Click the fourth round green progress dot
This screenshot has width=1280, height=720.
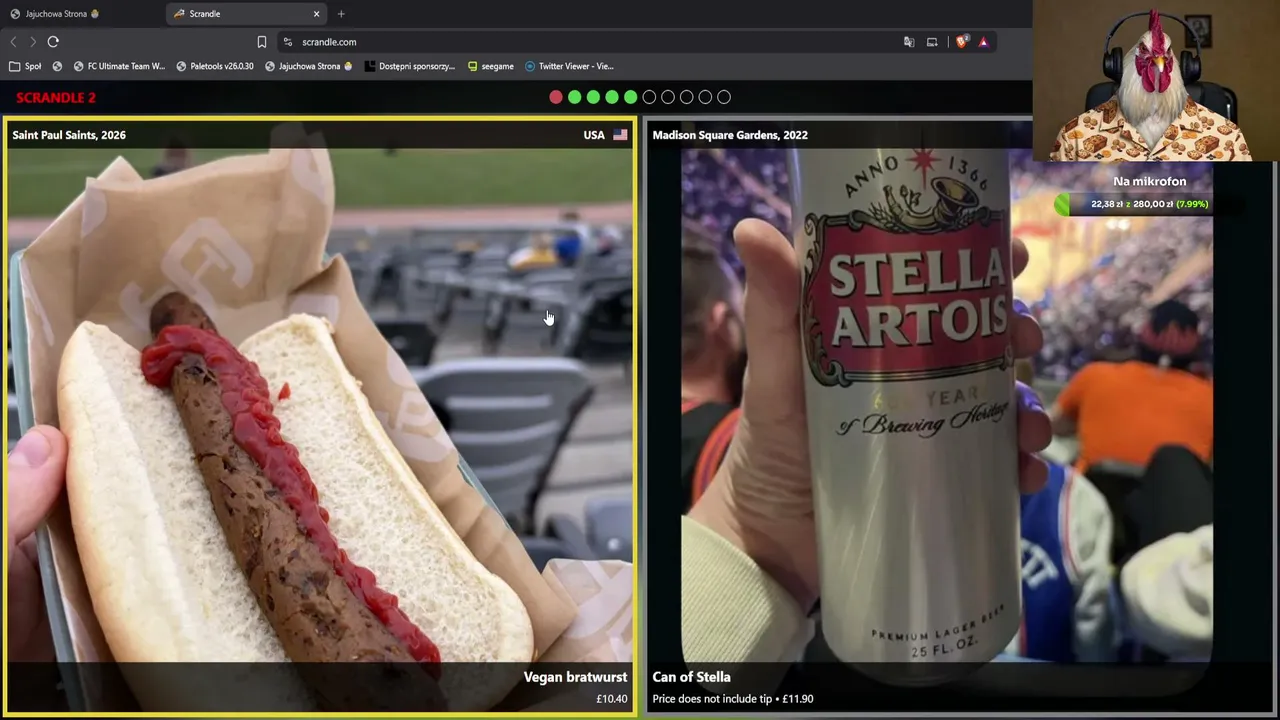612,97
